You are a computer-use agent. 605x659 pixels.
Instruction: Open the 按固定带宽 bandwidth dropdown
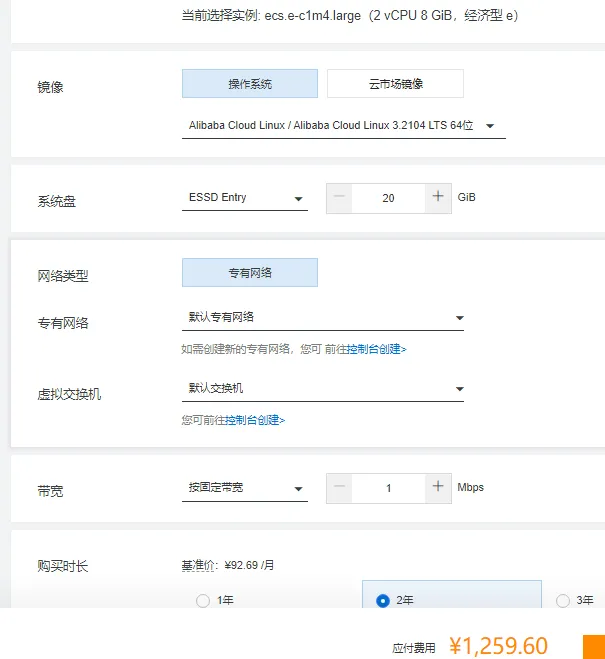pyautogui.click(x=245, y=488)
